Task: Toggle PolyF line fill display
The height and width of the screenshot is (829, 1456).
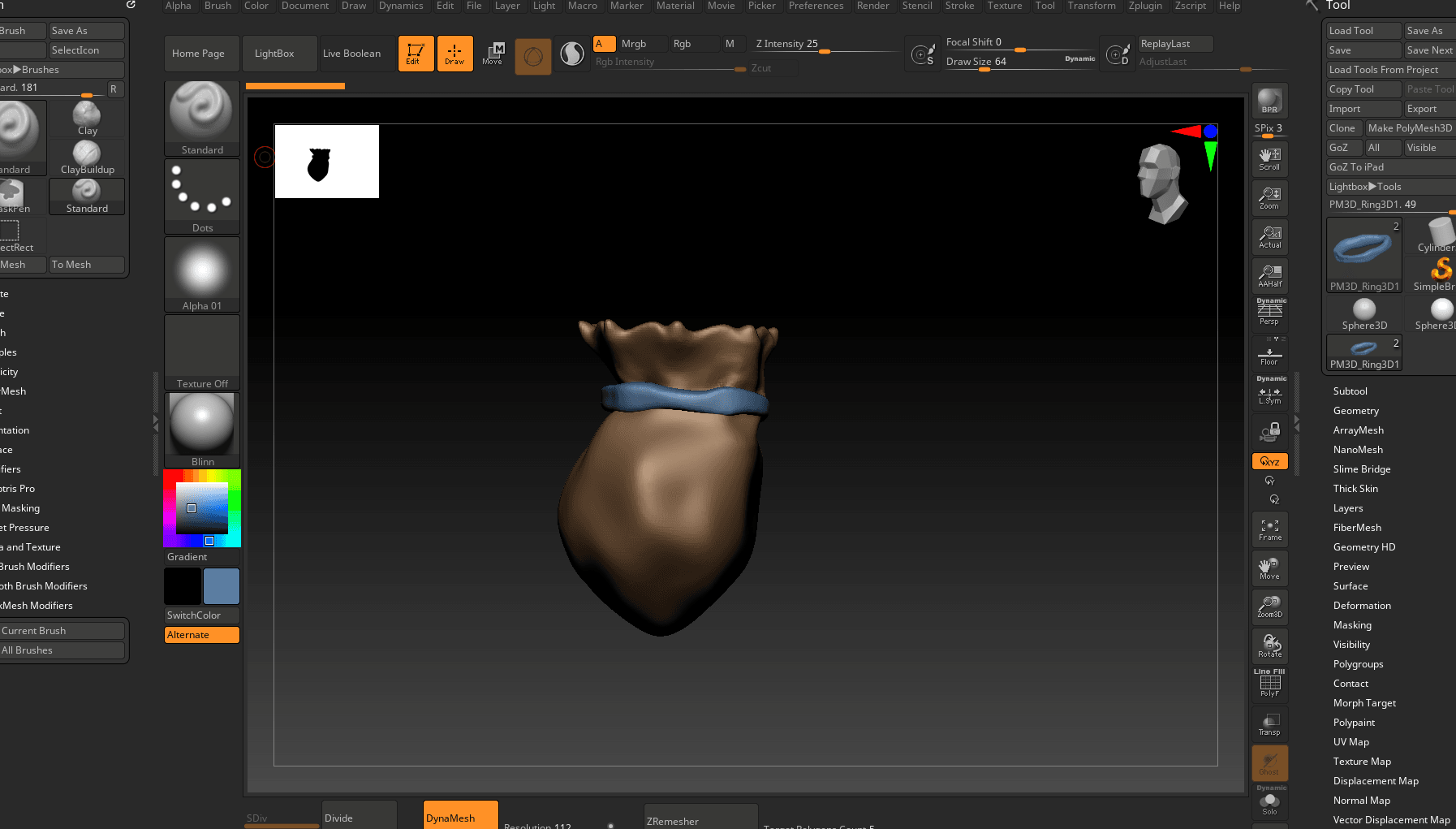Action: click(x=1269, y=684)
